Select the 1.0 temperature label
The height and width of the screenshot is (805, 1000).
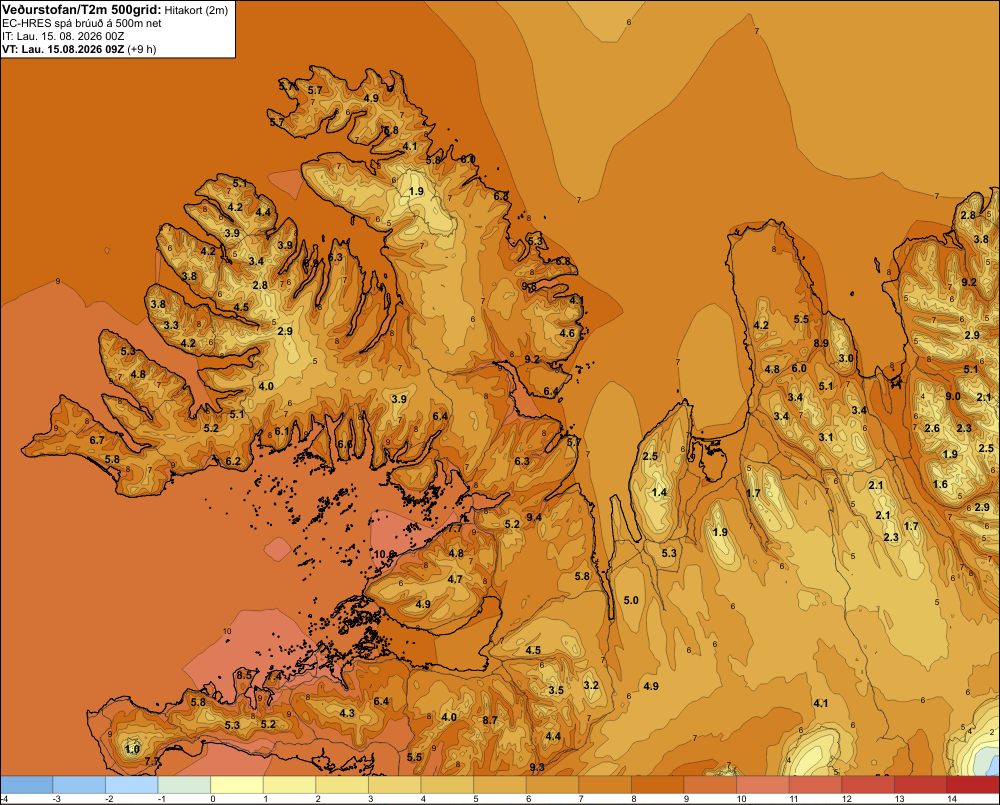[x=133, y=749]
